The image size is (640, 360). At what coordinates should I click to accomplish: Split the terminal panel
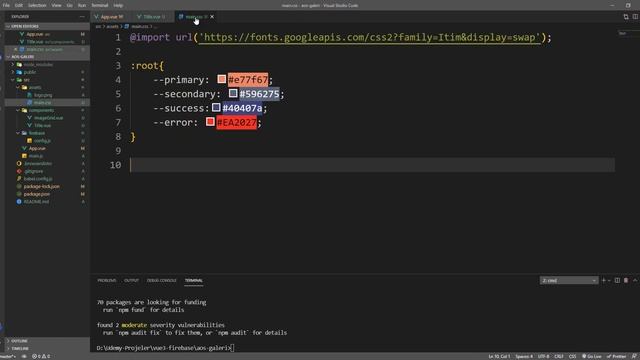click(x=617, y=281)
